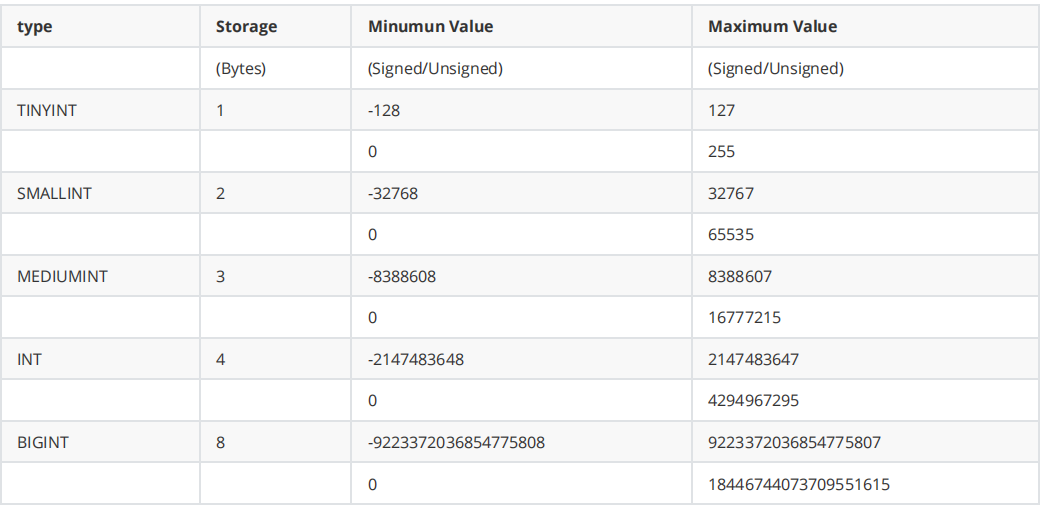The height and width of the screenshot is (507, 1042).
Task: Click the INT type cell
Action: (x=30, y=359)
